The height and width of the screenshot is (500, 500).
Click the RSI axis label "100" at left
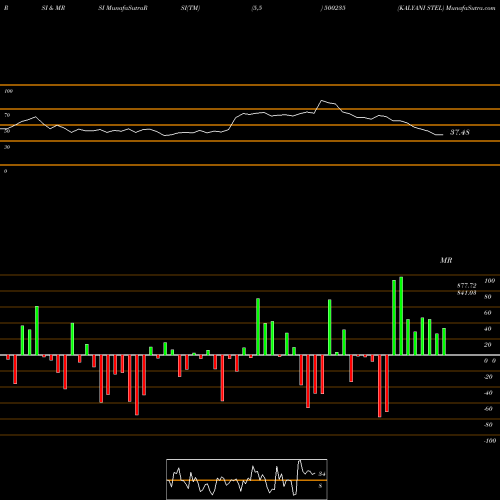pos(8,91)
